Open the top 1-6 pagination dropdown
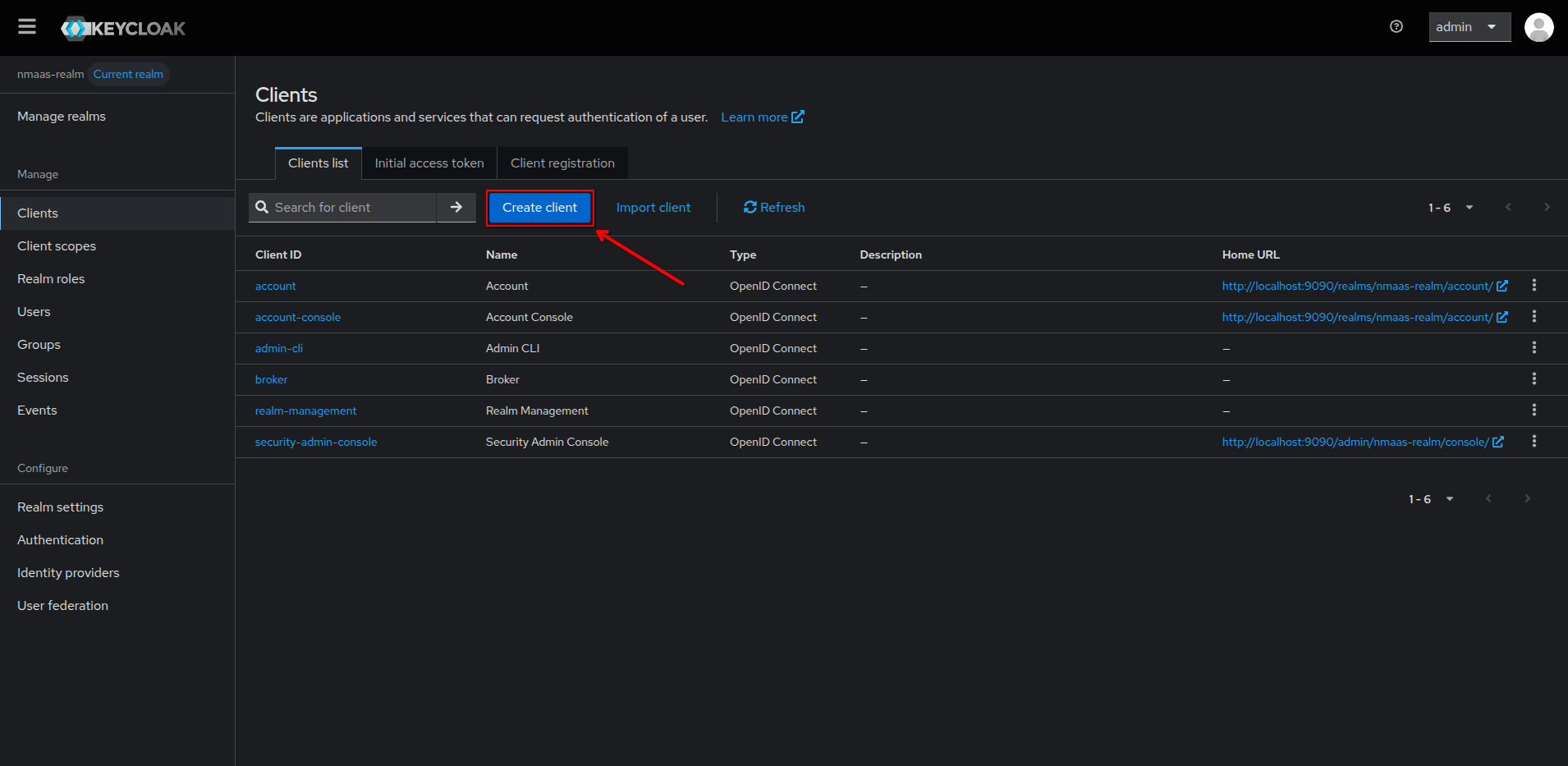The width and height of the screenshot is (1568, 766). pos(1451,208)
